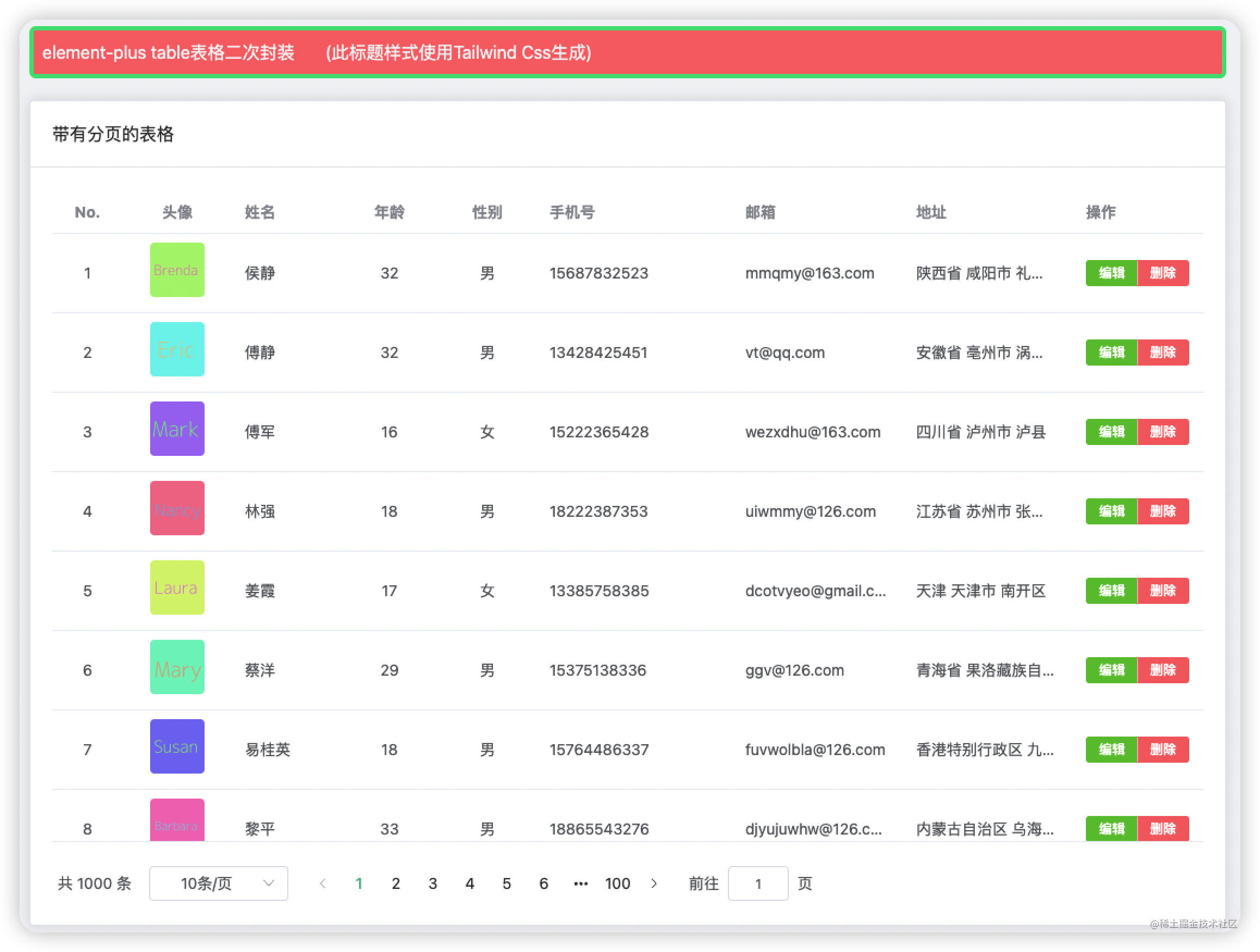The height and width of the screenshot is (952, 1260).
Task: Click the Eric cyan avatar
Action: coord(177,349)
